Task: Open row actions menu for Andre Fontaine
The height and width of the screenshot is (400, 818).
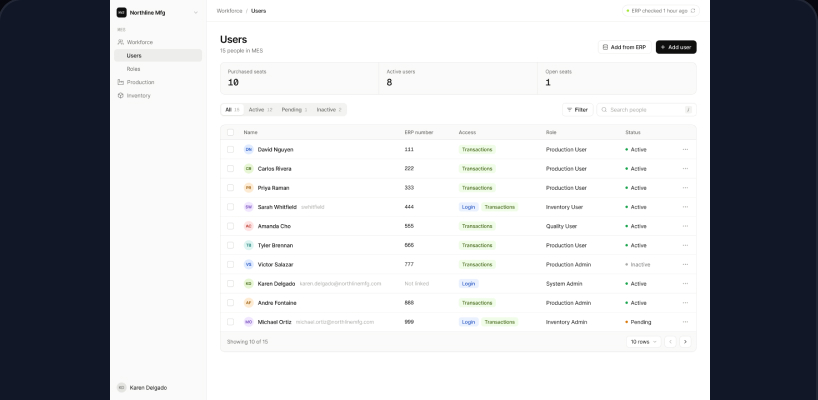Action: [x=685, y=303]
